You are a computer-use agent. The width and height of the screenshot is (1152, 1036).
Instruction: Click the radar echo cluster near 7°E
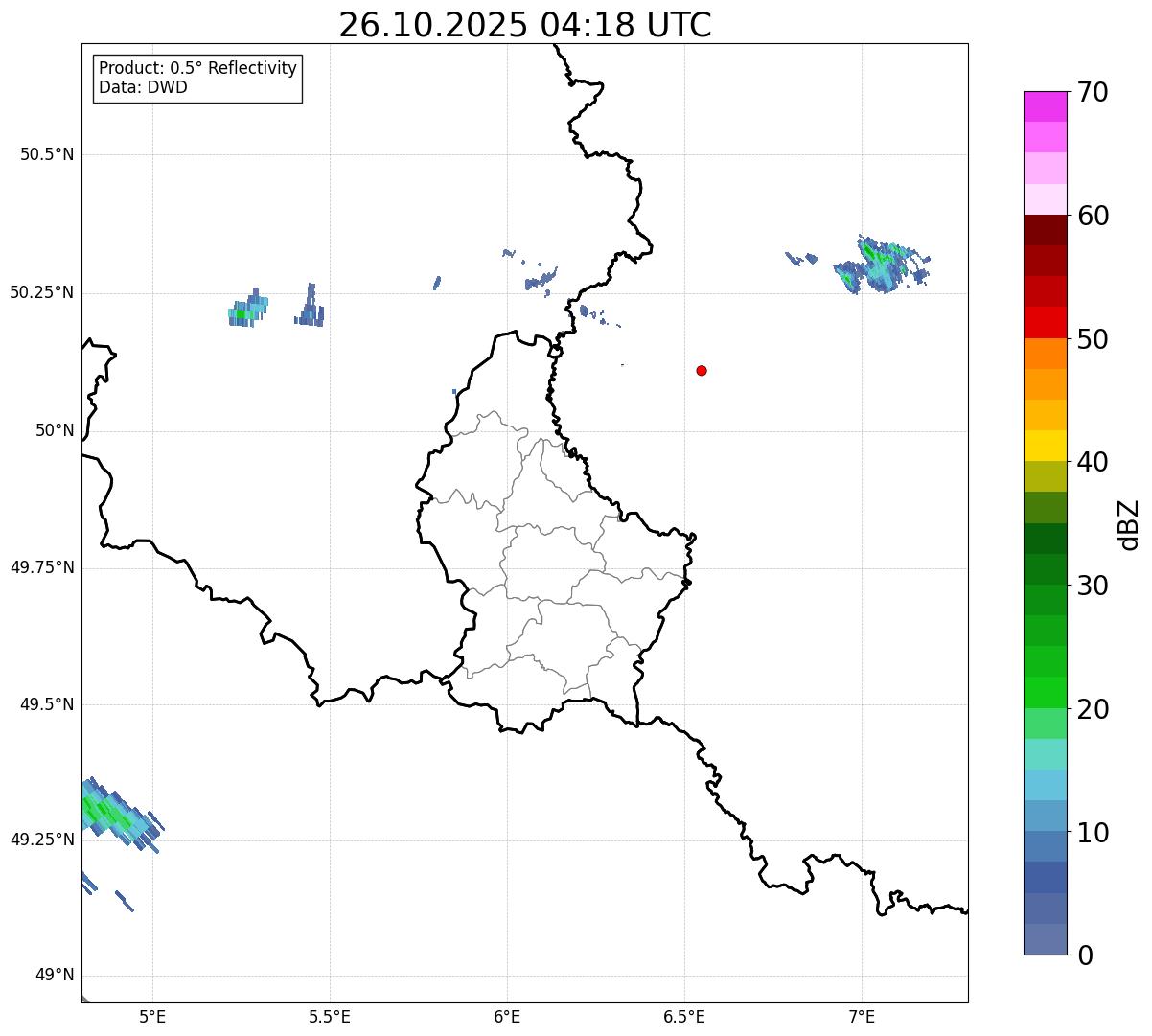[882, 266]
